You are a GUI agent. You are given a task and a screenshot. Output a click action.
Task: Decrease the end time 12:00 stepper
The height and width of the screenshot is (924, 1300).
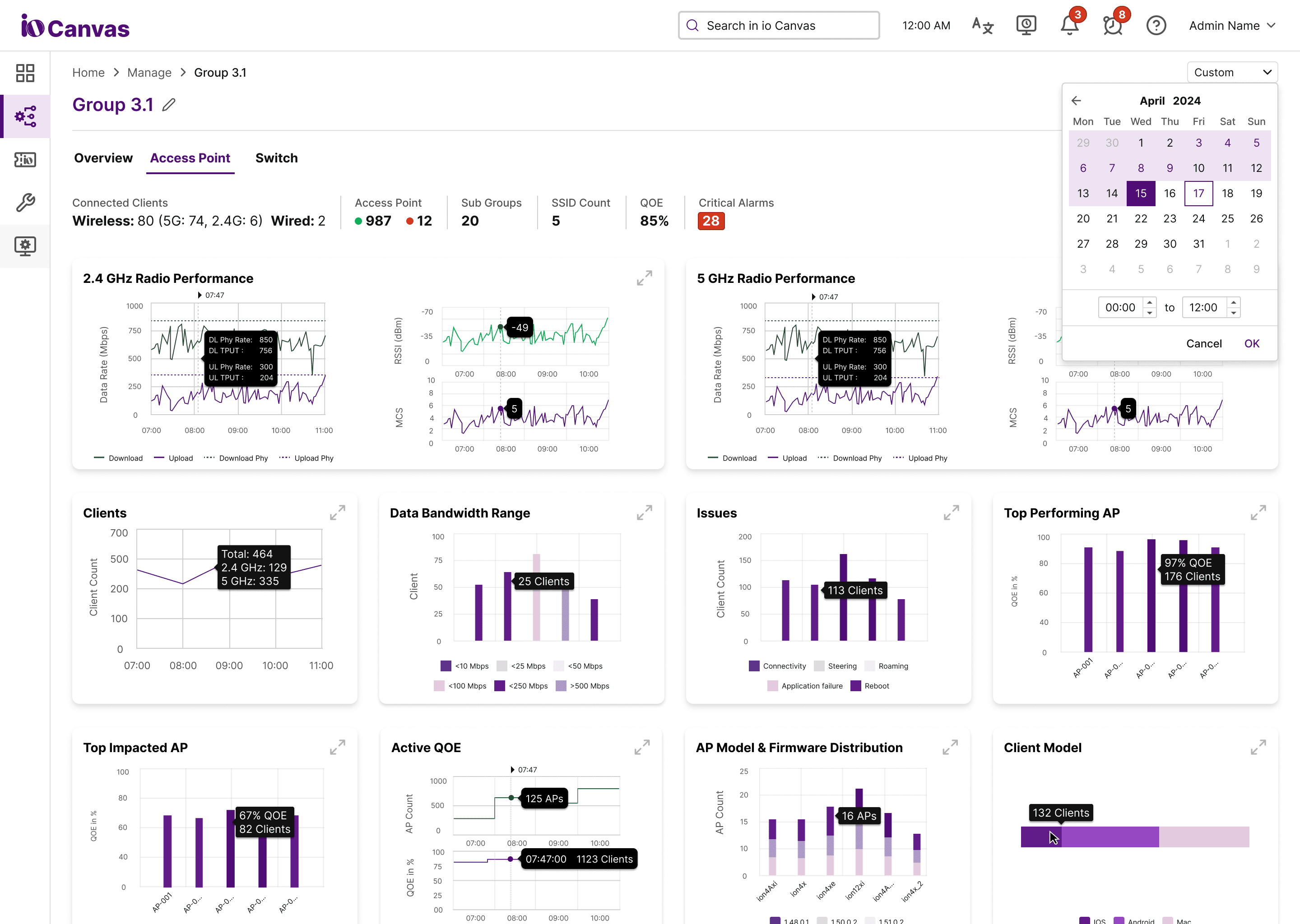click(1233, 313)
